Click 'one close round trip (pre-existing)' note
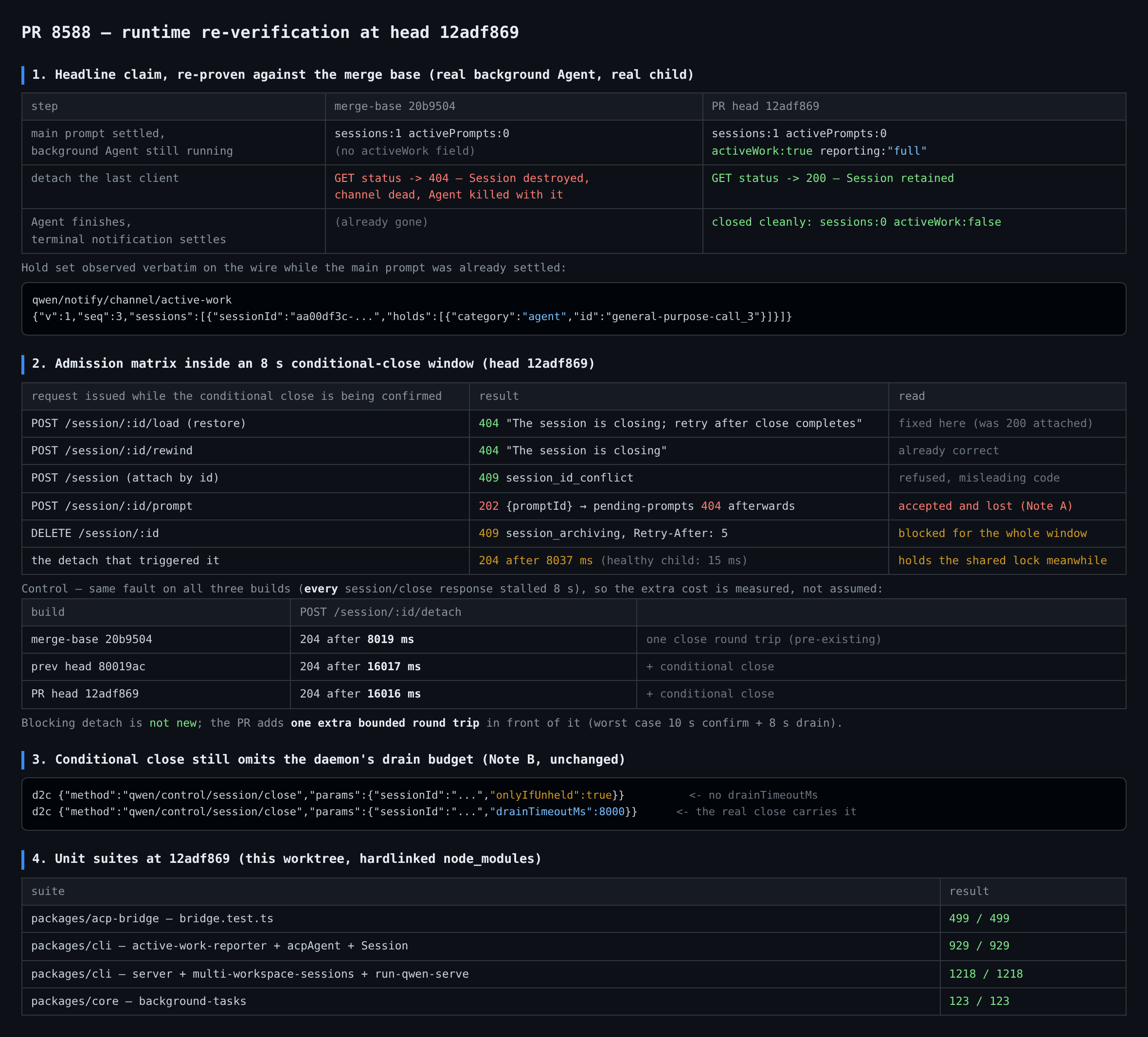Image resolution: width=1148 pixels, height=1037 pixels. click(764, 640)
